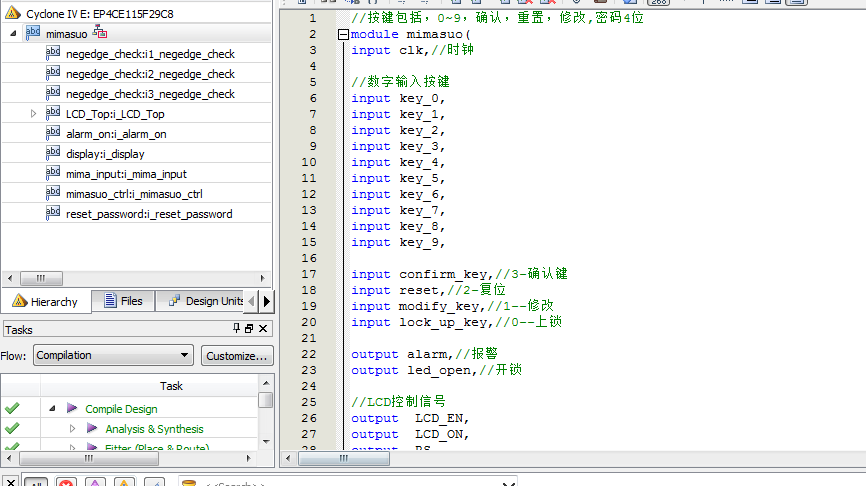866x486 pixels.
Task: Switch to the Files tab
Action: point(122,301)
